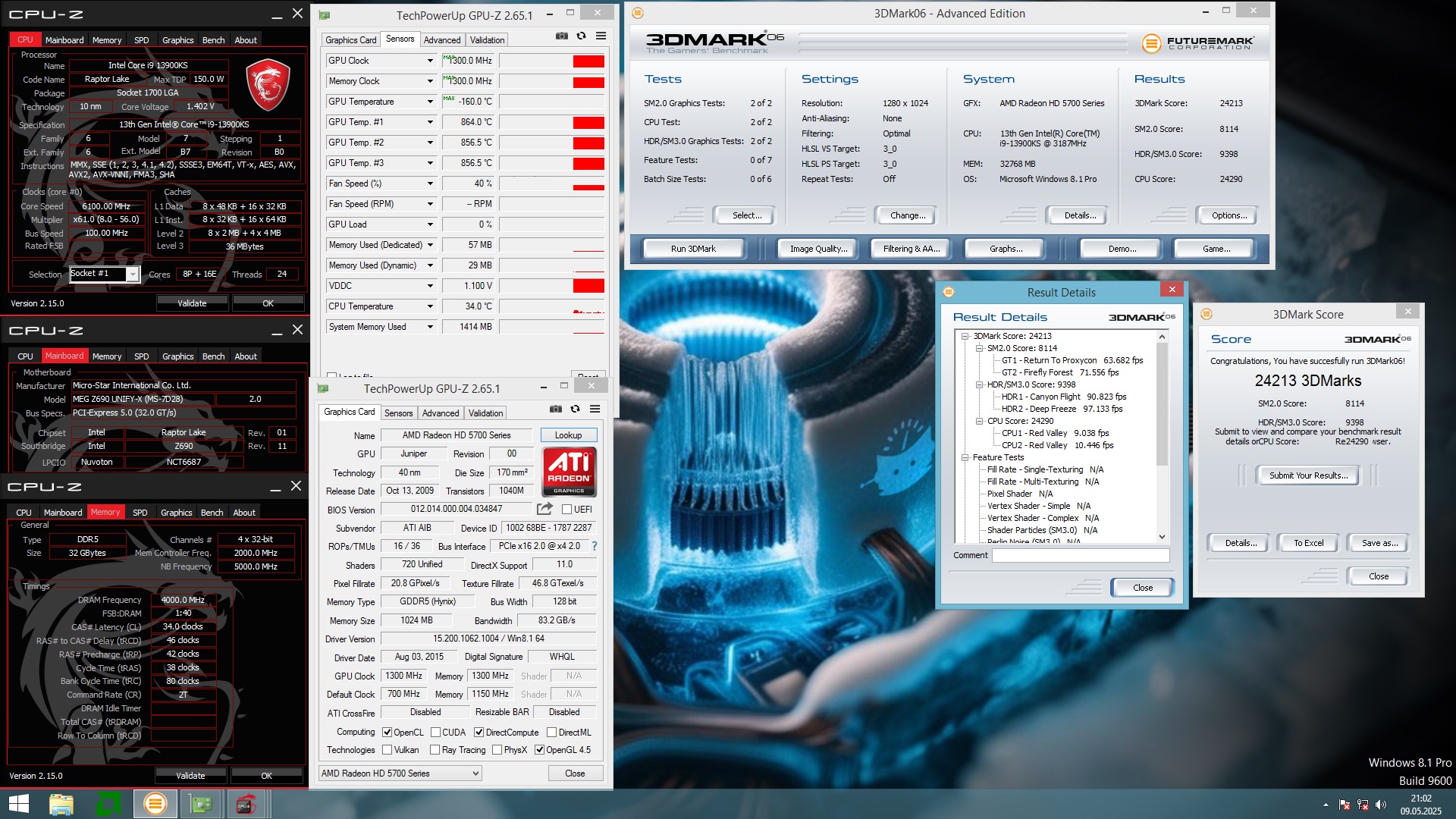Click Result Details title bar icon
The height and width of the screenshot is (819, 1456).
pyautogui.click(x=948, y=292)
